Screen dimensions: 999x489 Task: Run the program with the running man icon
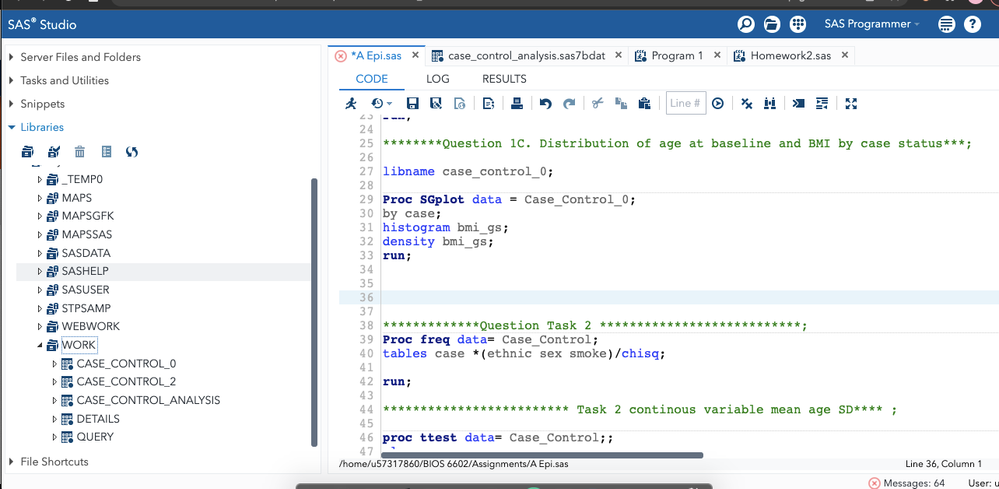click(351, 103)
